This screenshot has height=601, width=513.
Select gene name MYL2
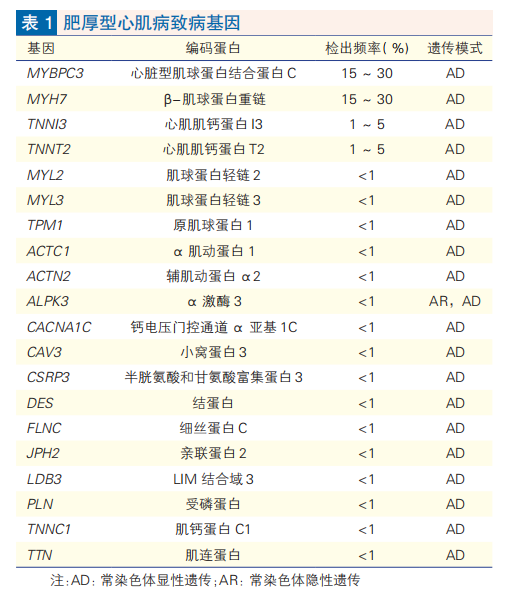[45, 175]
